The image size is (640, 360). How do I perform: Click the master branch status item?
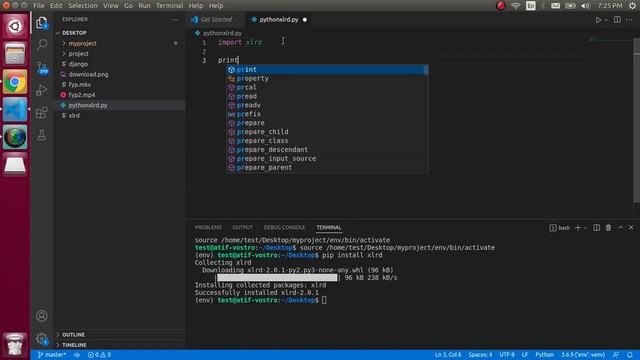pos(51,355)
